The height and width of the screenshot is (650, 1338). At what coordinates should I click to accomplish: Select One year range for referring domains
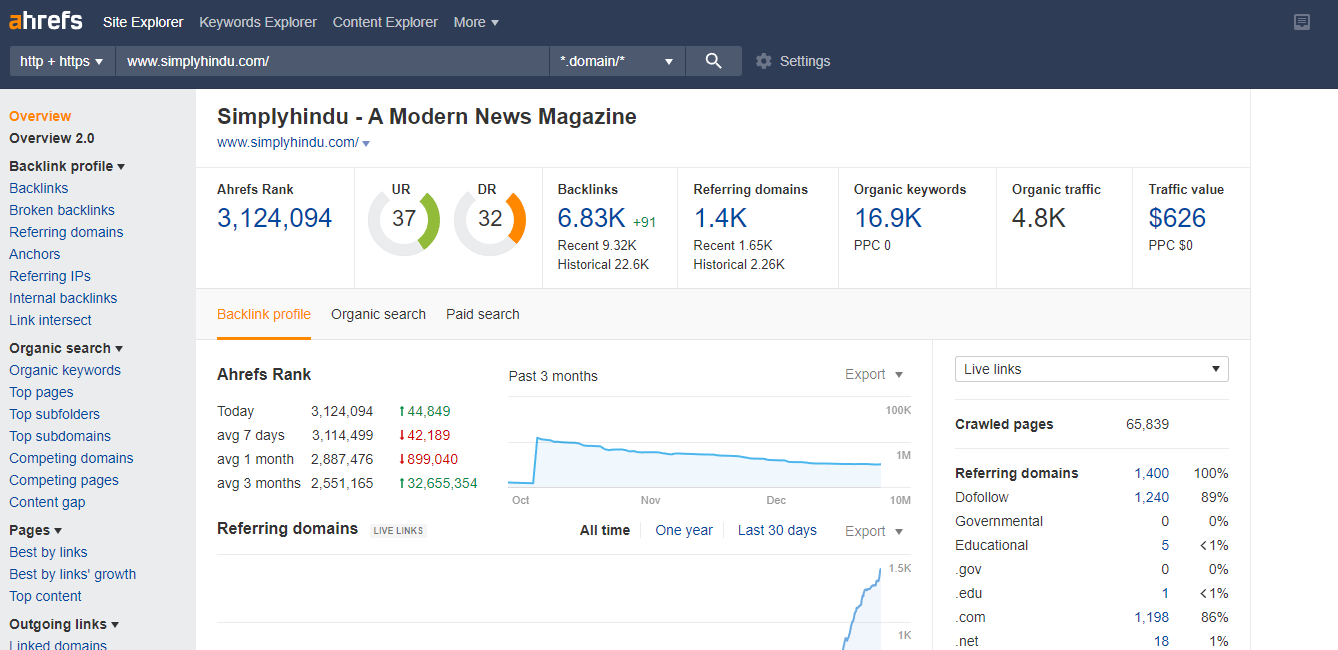point(684,530)
